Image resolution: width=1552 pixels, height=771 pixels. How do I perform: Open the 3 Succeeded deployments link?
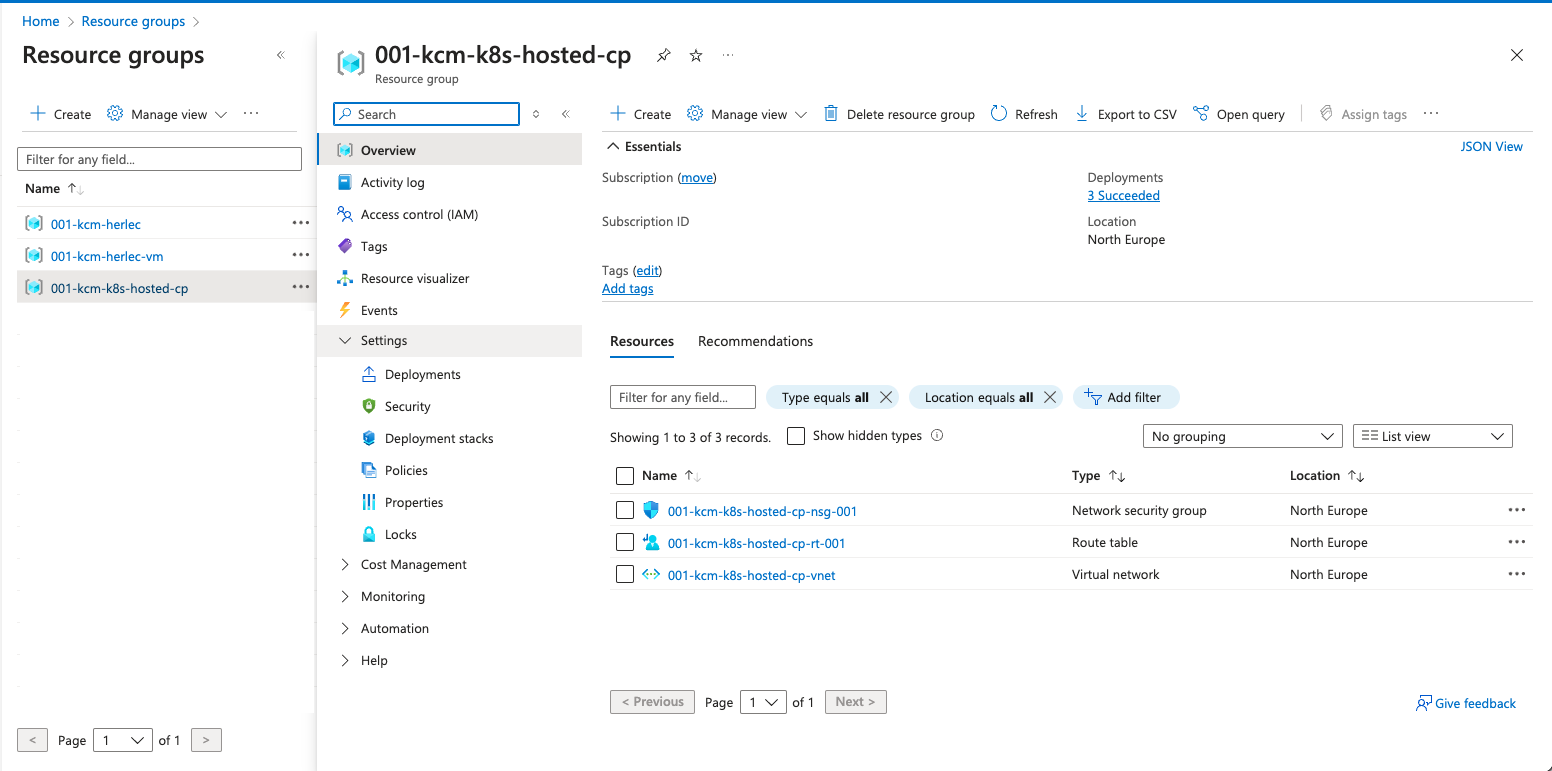pyautogui.click(x=1123, y=196)
